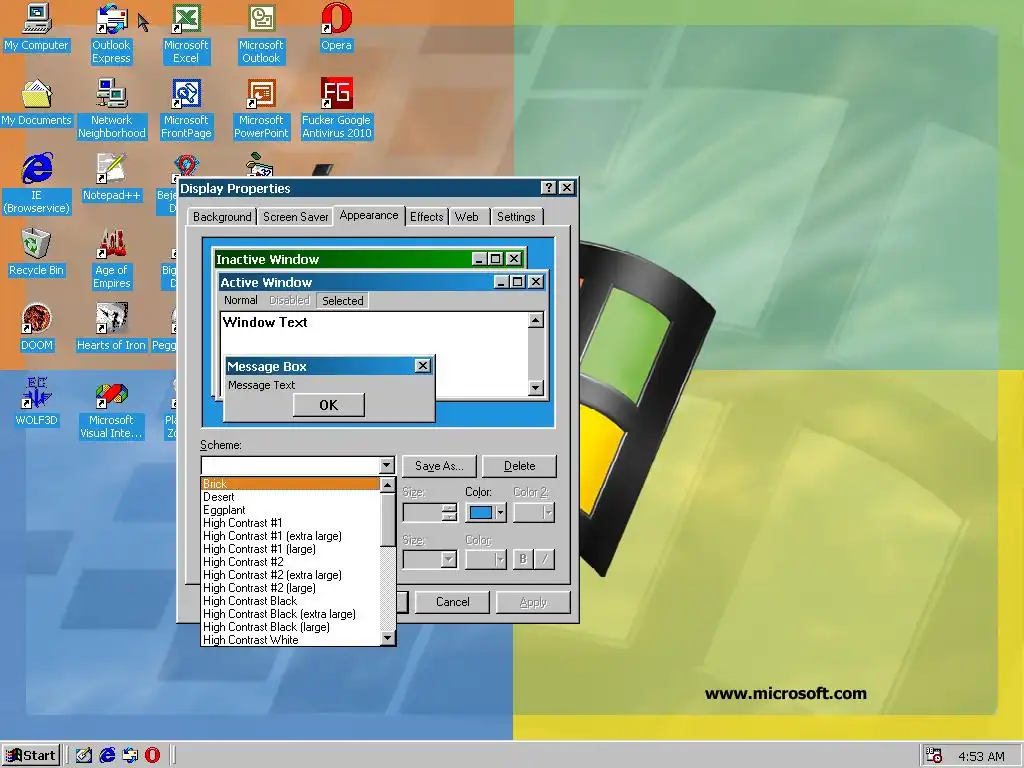1024x768 pixels.
Task: Choose High Contrast Black scheme
Action: (x=291, y=601)
